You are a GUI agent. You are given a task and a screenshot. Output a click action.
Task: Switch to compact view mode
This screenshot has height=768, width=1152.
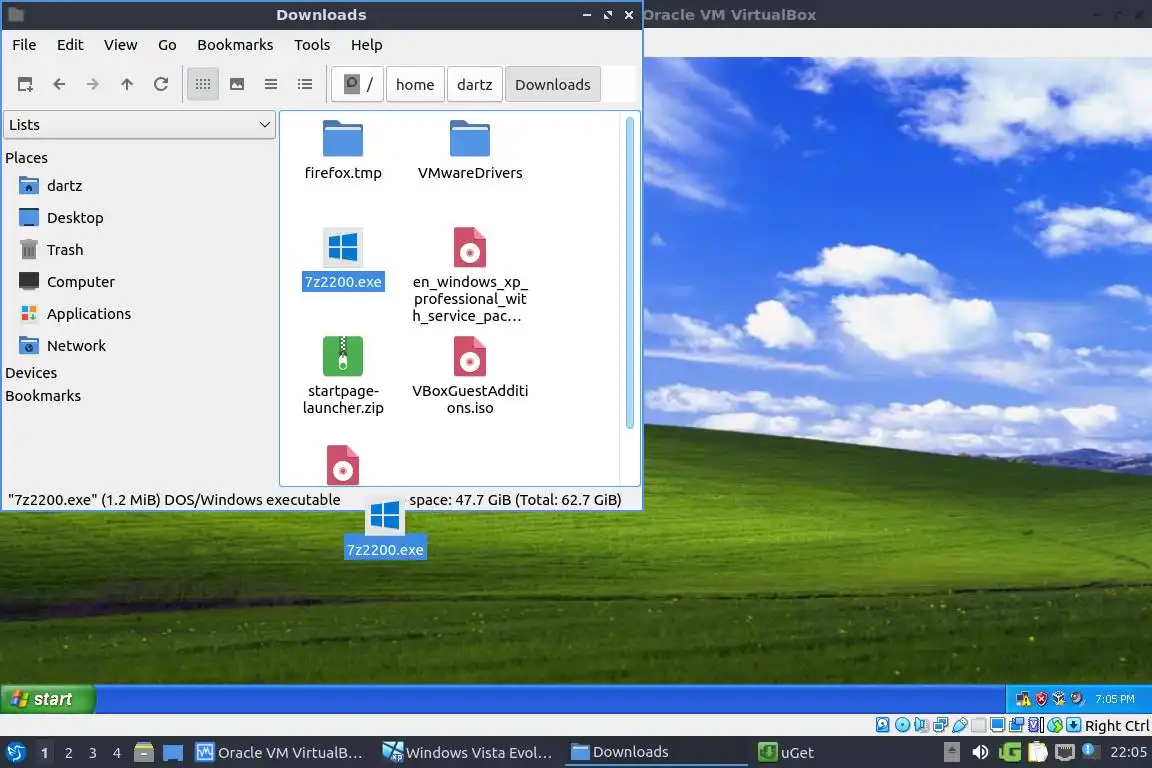tap(270, 85)
